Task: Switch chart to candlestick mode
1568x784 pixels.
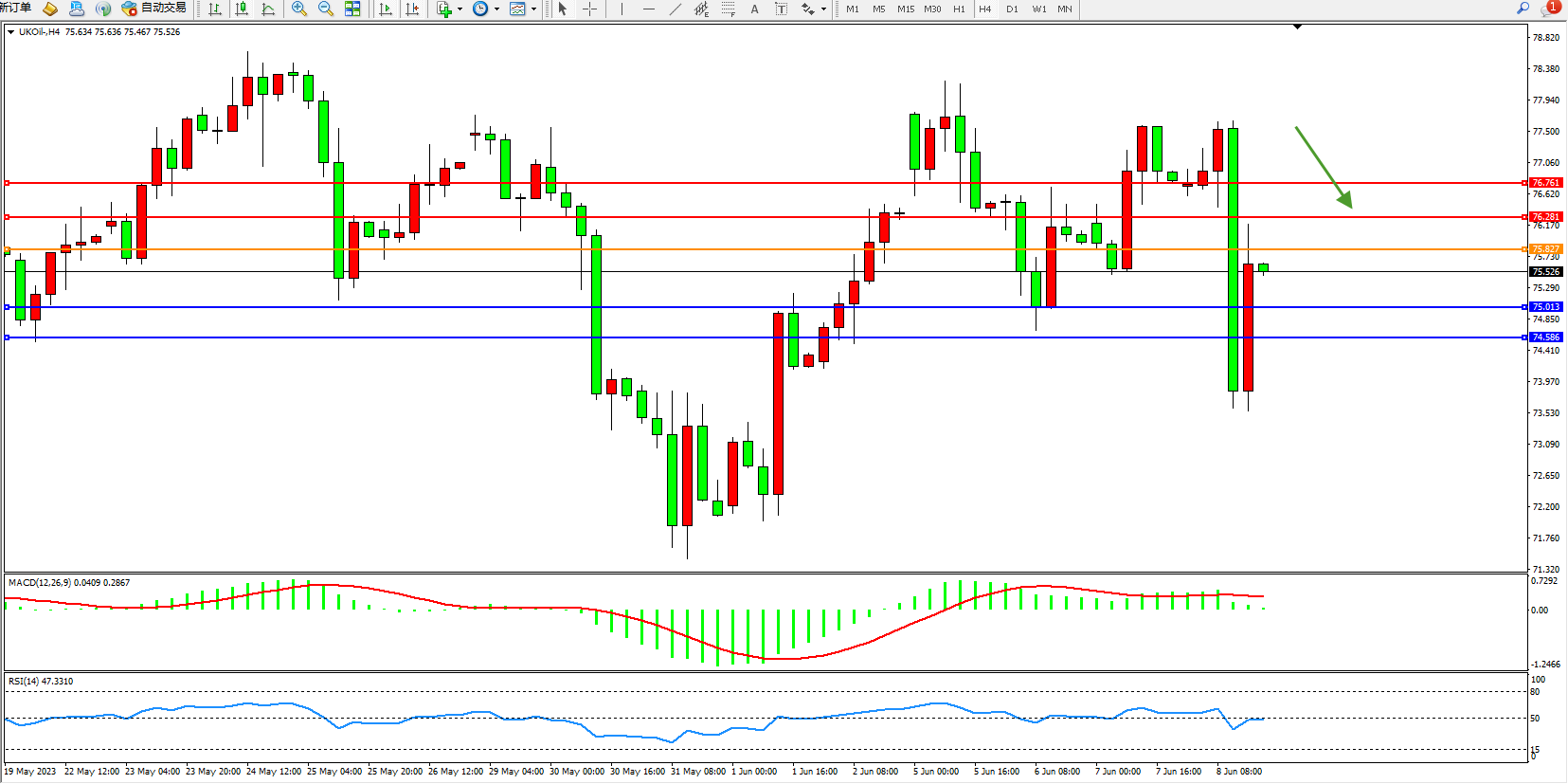Action: pos(242,9)
